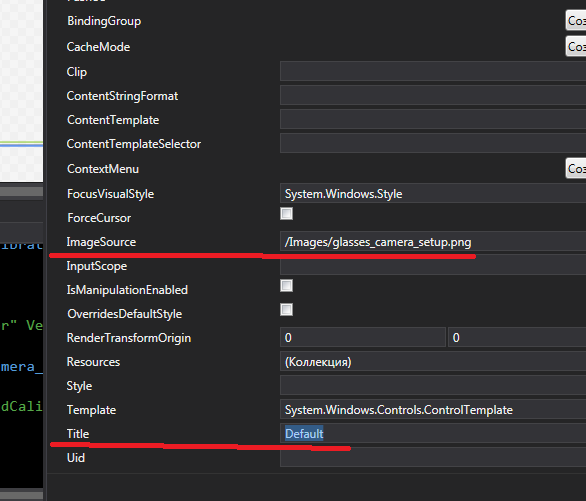Click the Uid value field

coord(433,457)
